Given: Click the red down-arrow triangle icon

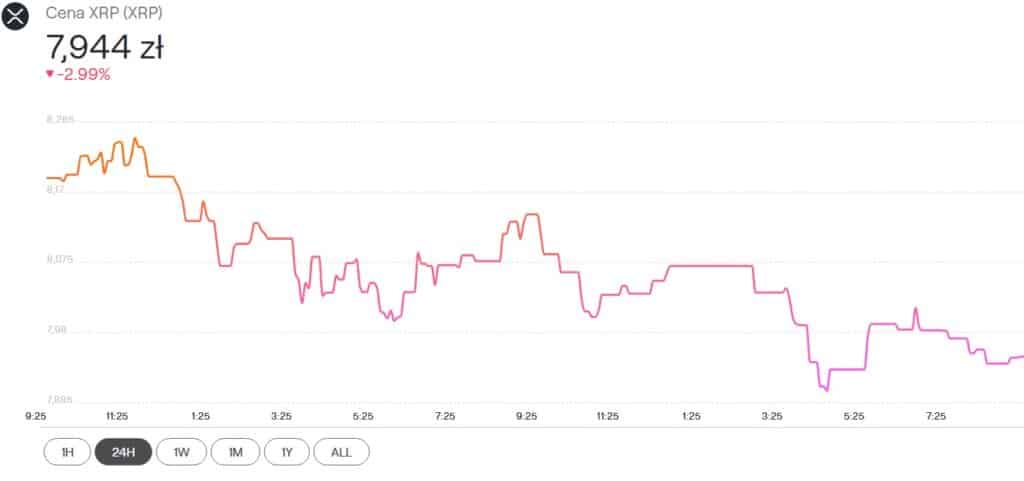Looking at the screenshot, I should (50, 74).
